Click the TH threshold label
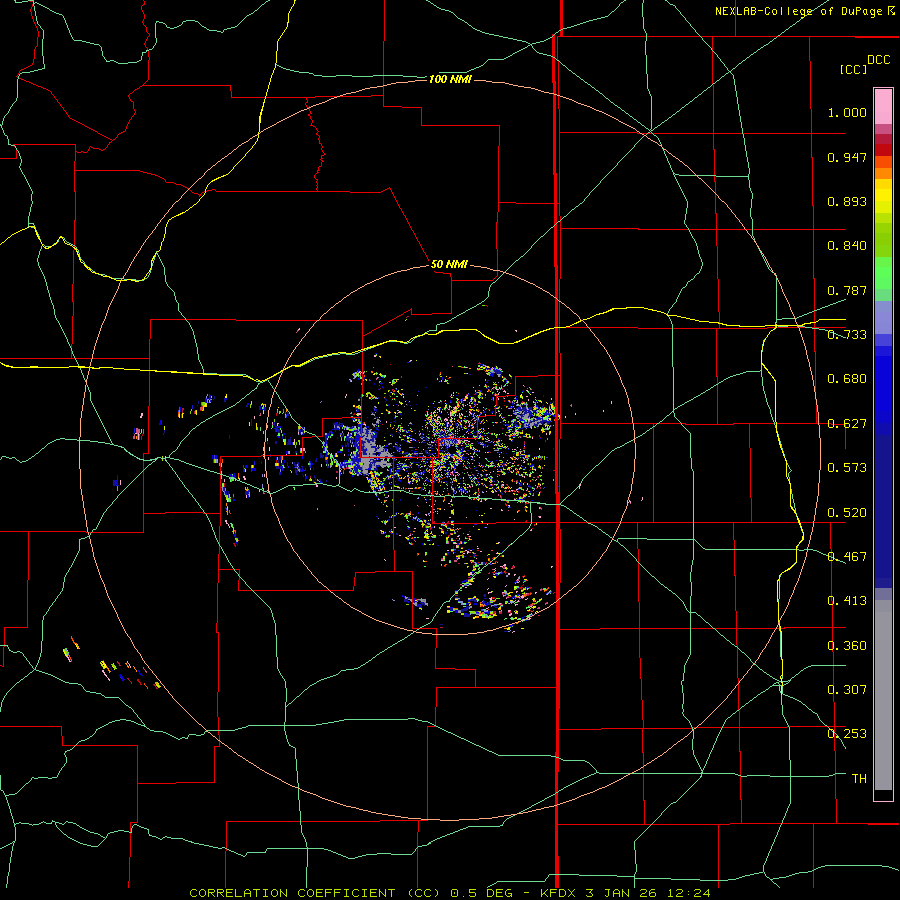This screenshot has width=900, height=900. (x=859, y=779)
